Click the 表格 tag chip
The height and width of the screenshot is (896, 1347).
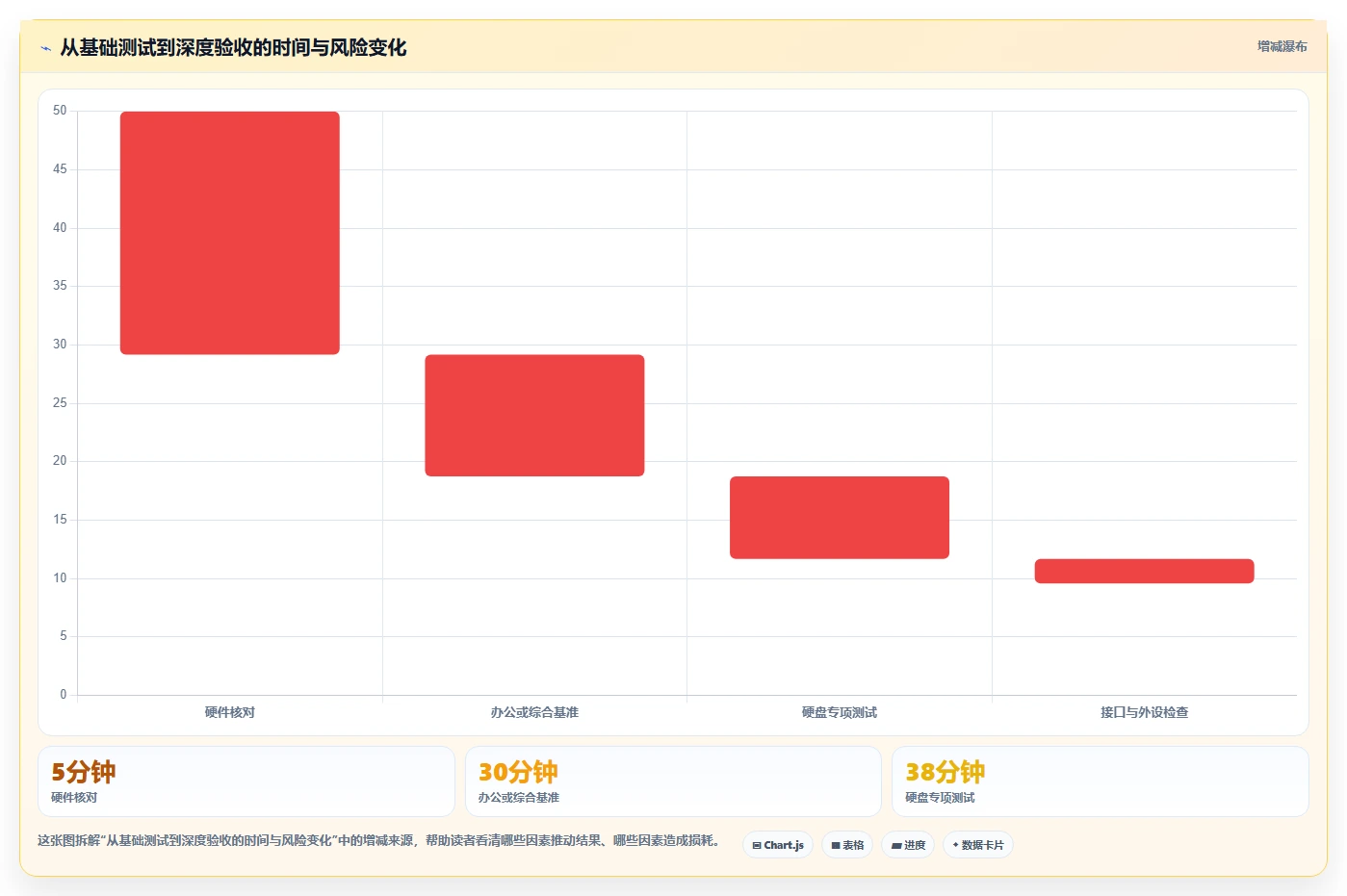tap(847, 845)
